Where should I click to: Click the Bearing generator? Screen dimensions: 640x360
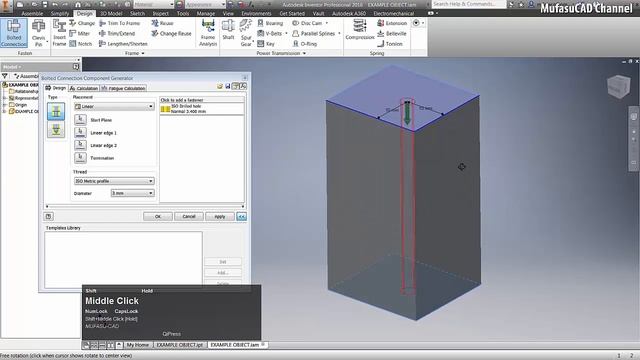pyautogui.click(x=270, y=23)
